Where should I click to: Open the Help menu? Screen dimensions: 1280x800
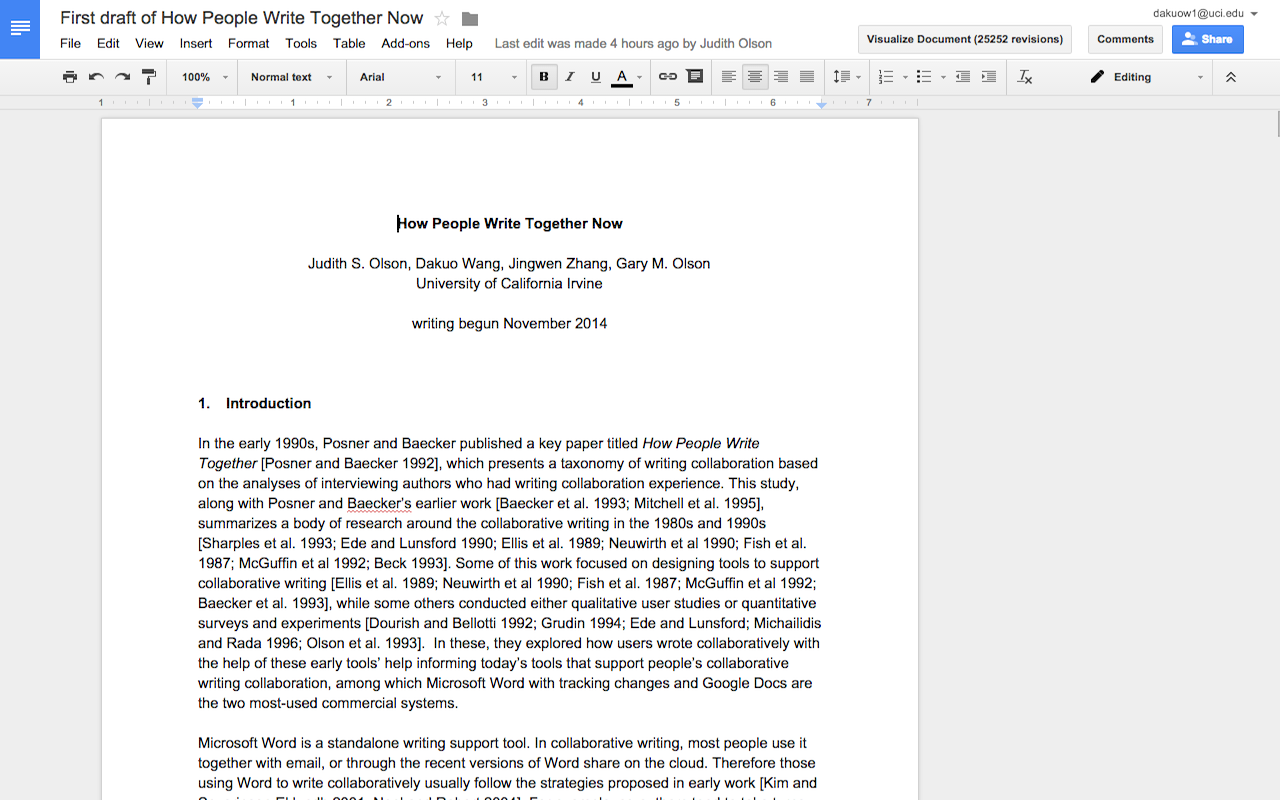click(x=459, y=43)
